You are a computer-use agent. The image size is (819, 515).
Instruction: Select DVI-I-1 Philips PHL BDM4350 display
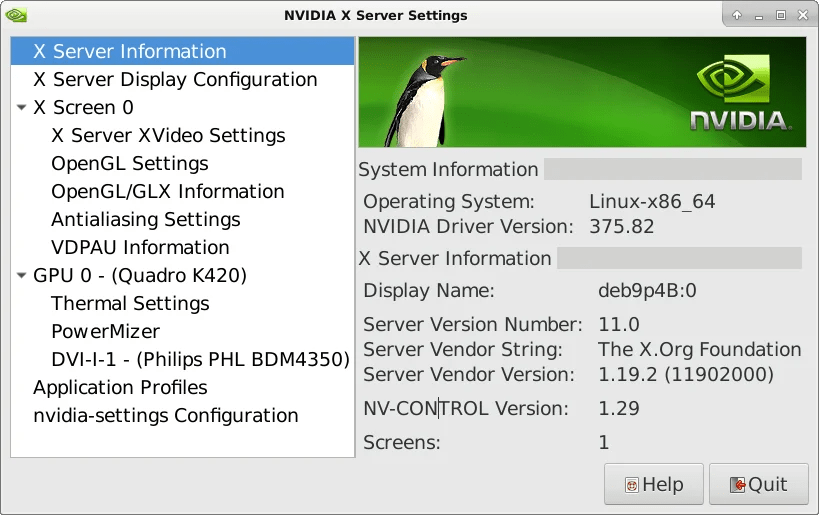coord(200,360)
